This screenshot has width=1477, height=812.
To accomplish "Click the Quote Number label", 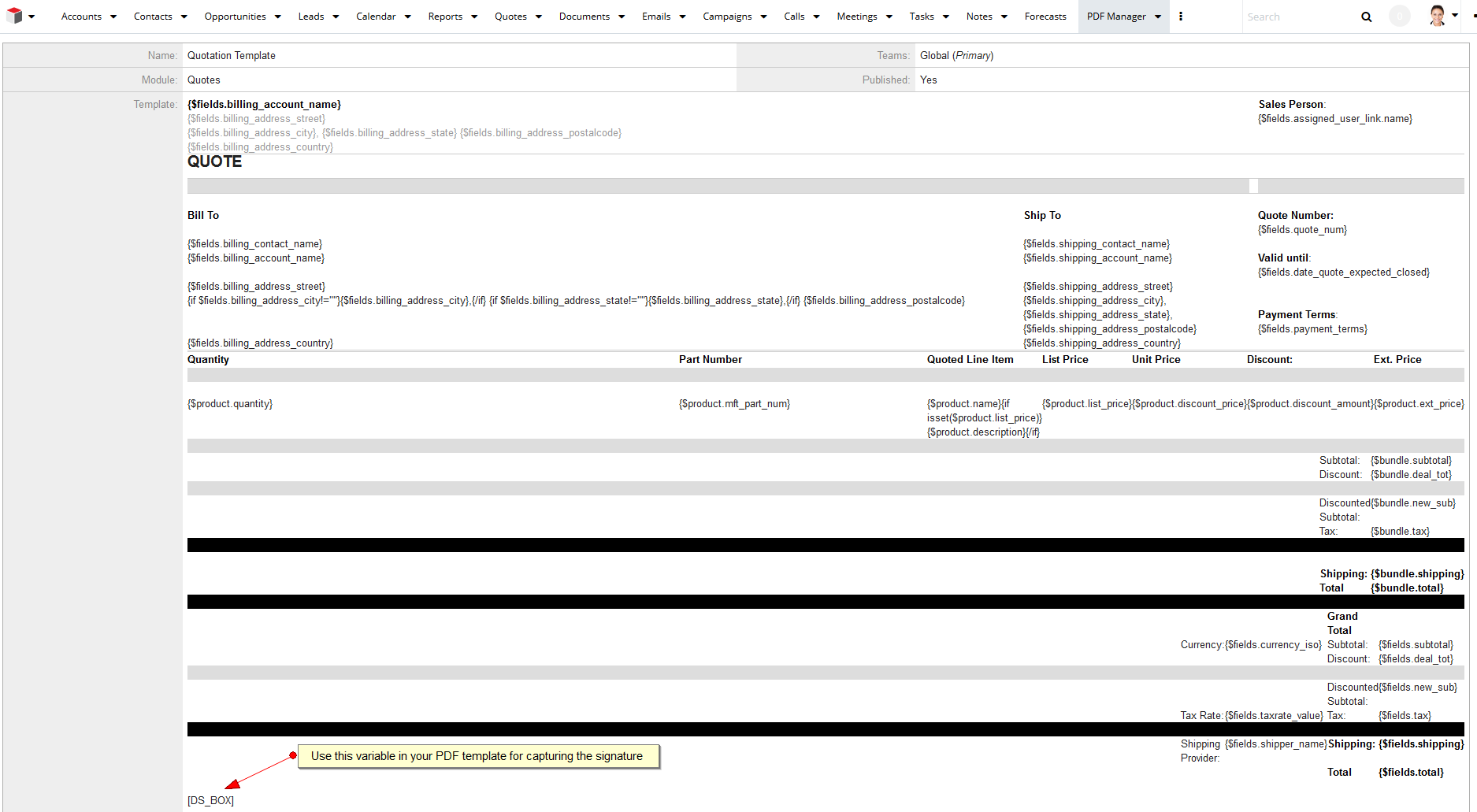I will pyautogui.click(x=1296, y=216).
